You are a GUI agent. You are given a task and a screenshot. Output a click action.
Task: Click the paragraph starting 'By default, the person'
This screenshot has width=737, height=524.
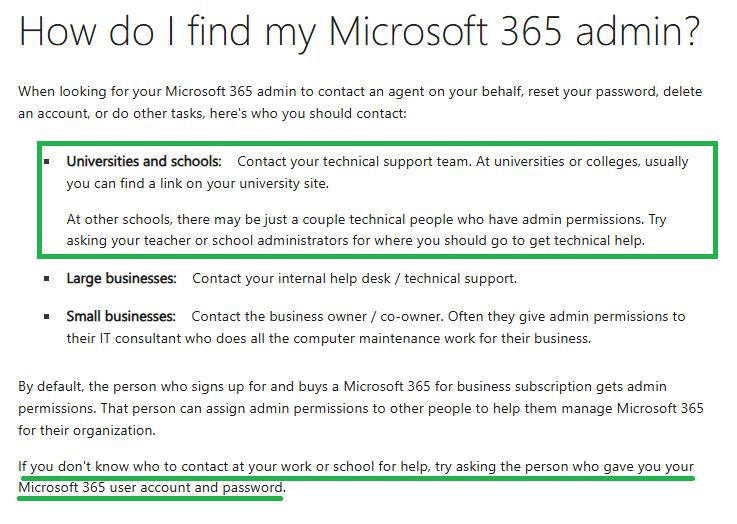pos(361,408)
